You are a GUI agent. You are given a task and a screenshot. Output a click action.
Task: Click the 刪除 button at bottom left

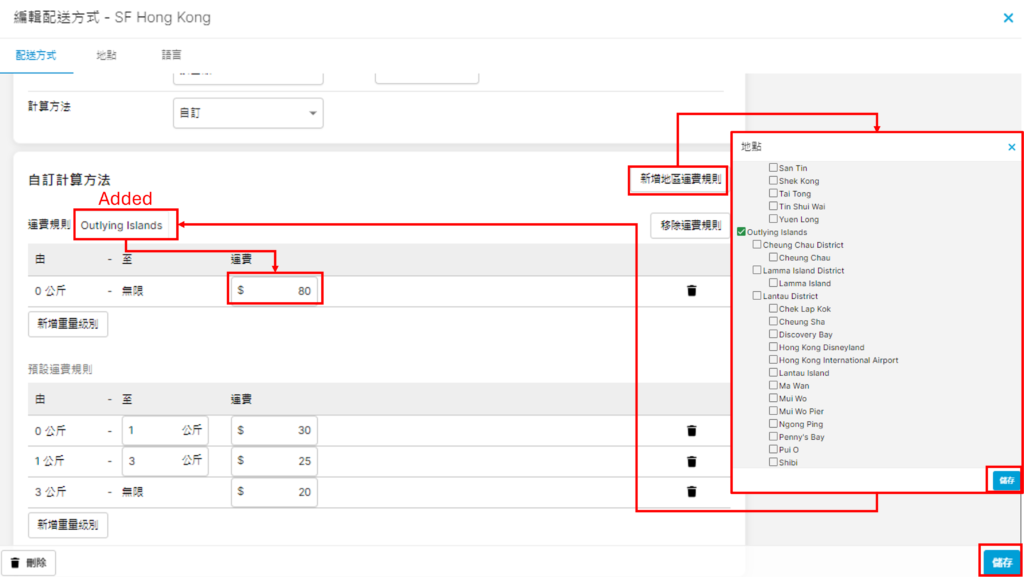click(x=28, y=563)
